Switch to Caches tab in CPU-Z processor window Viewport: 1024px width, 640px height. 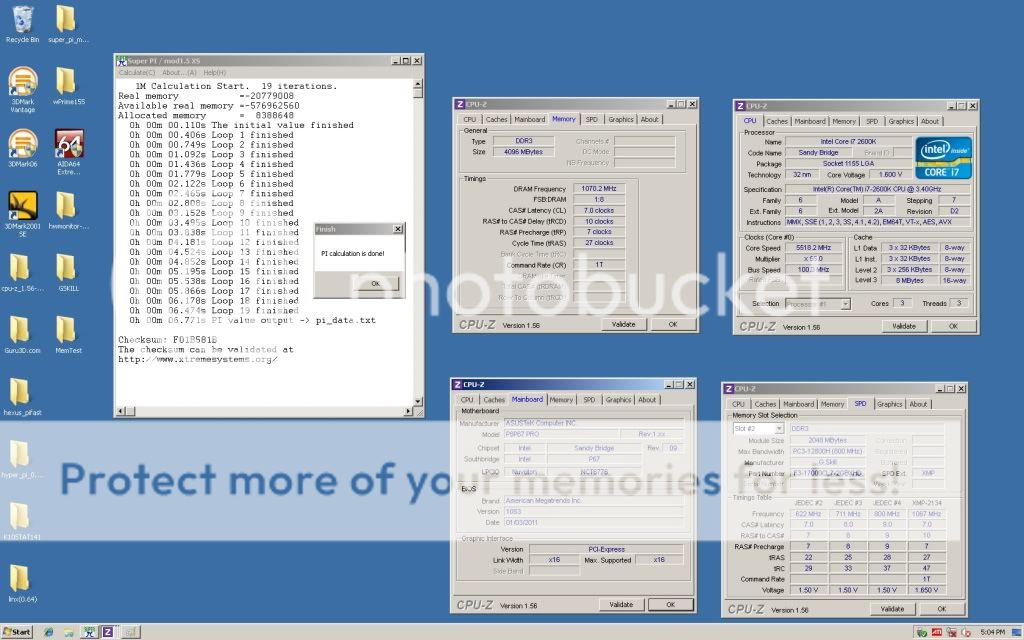(x=776, y=121)
